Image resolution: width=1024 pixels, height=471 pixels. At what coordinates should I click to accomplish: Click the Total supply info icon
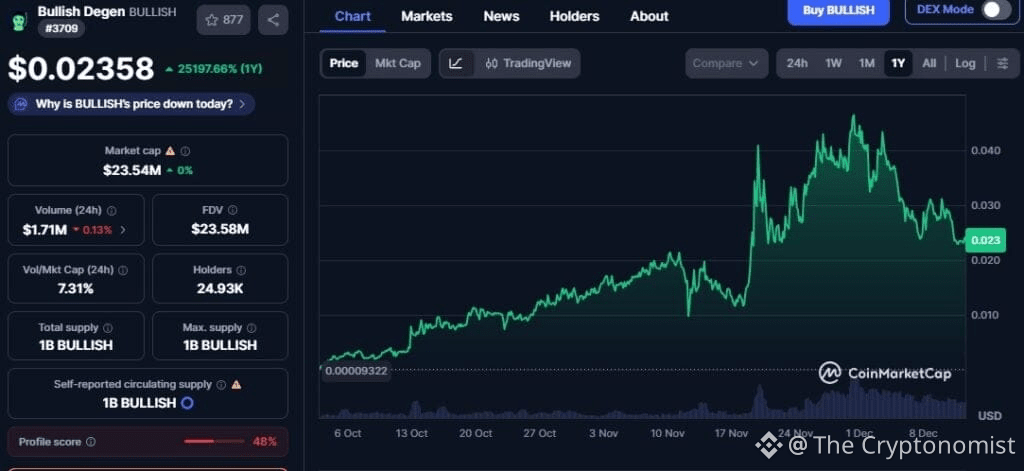click(108, 328)
